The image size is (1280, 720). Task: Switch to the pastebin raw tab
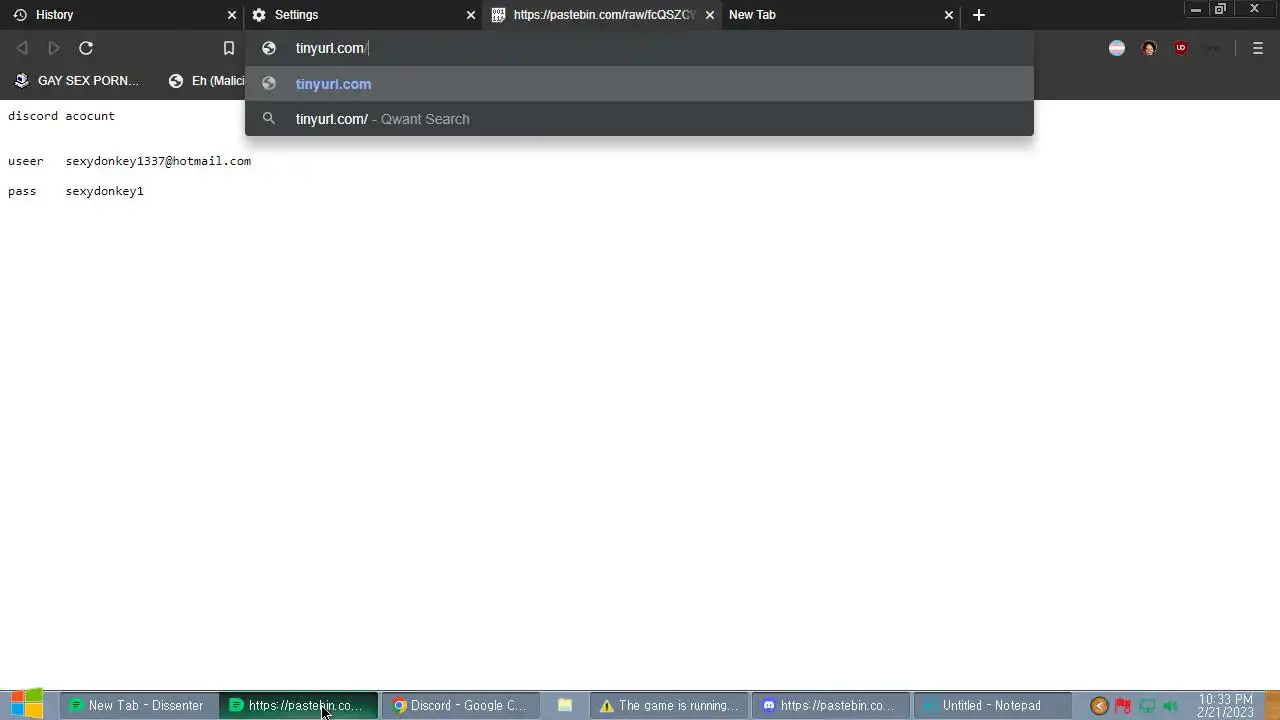click(603, 15)
